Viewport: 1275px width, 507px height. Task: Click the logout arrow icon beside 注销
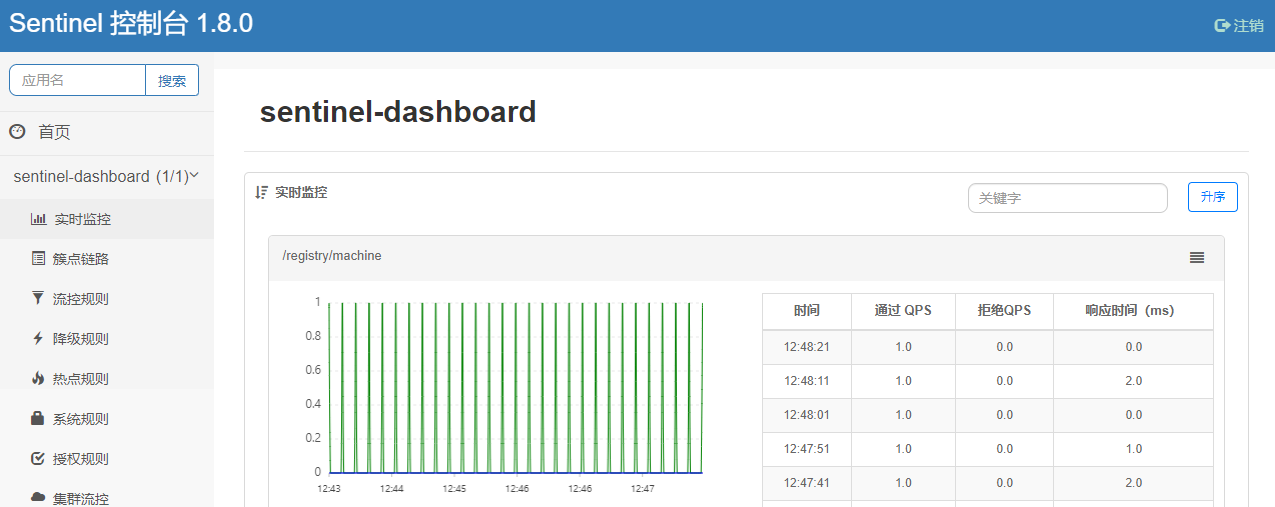1221,26
